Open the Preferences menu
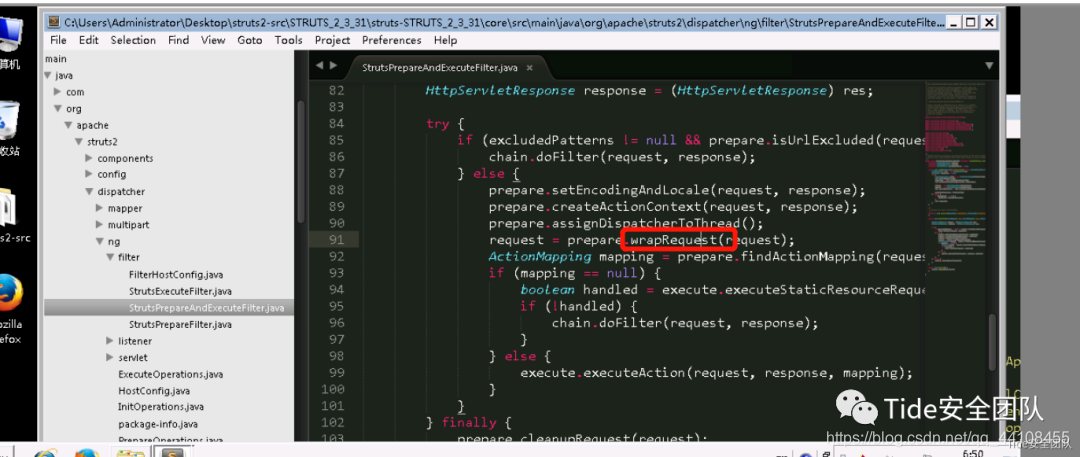 coord(391,40)
